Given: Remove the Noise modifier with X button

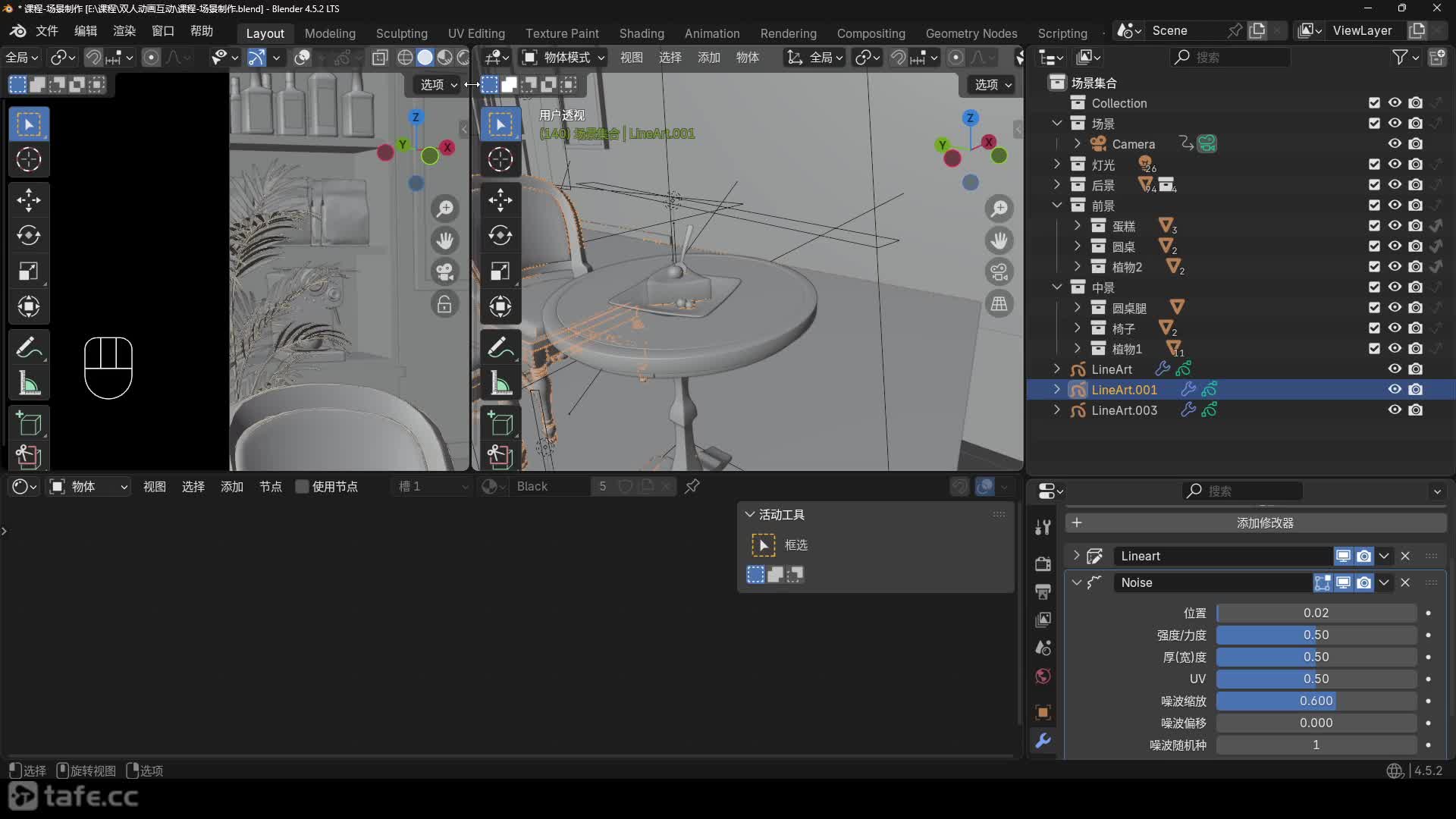Looking at the screenshot, I should coord(1405,582).
